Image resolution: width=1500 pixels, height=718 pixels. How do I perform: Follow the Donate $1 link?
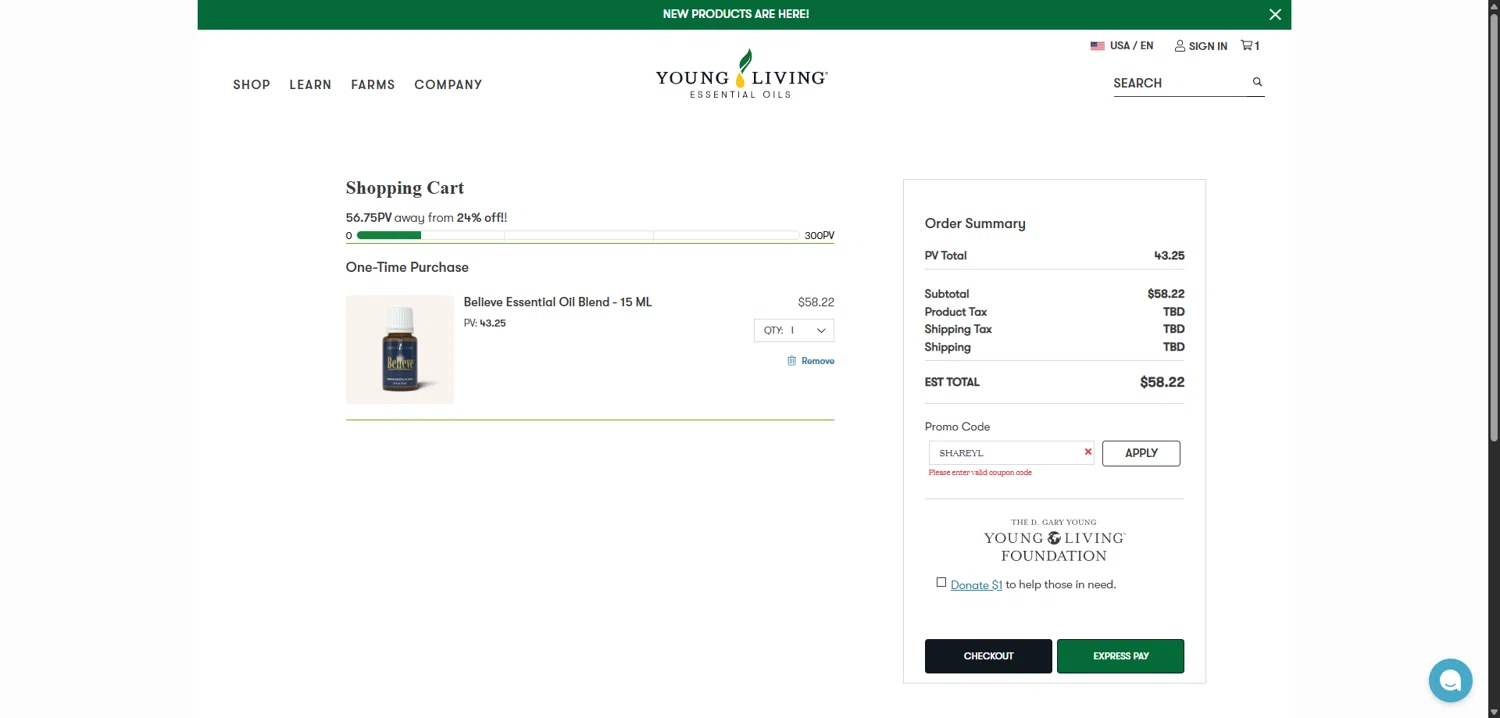click(976, 585)
